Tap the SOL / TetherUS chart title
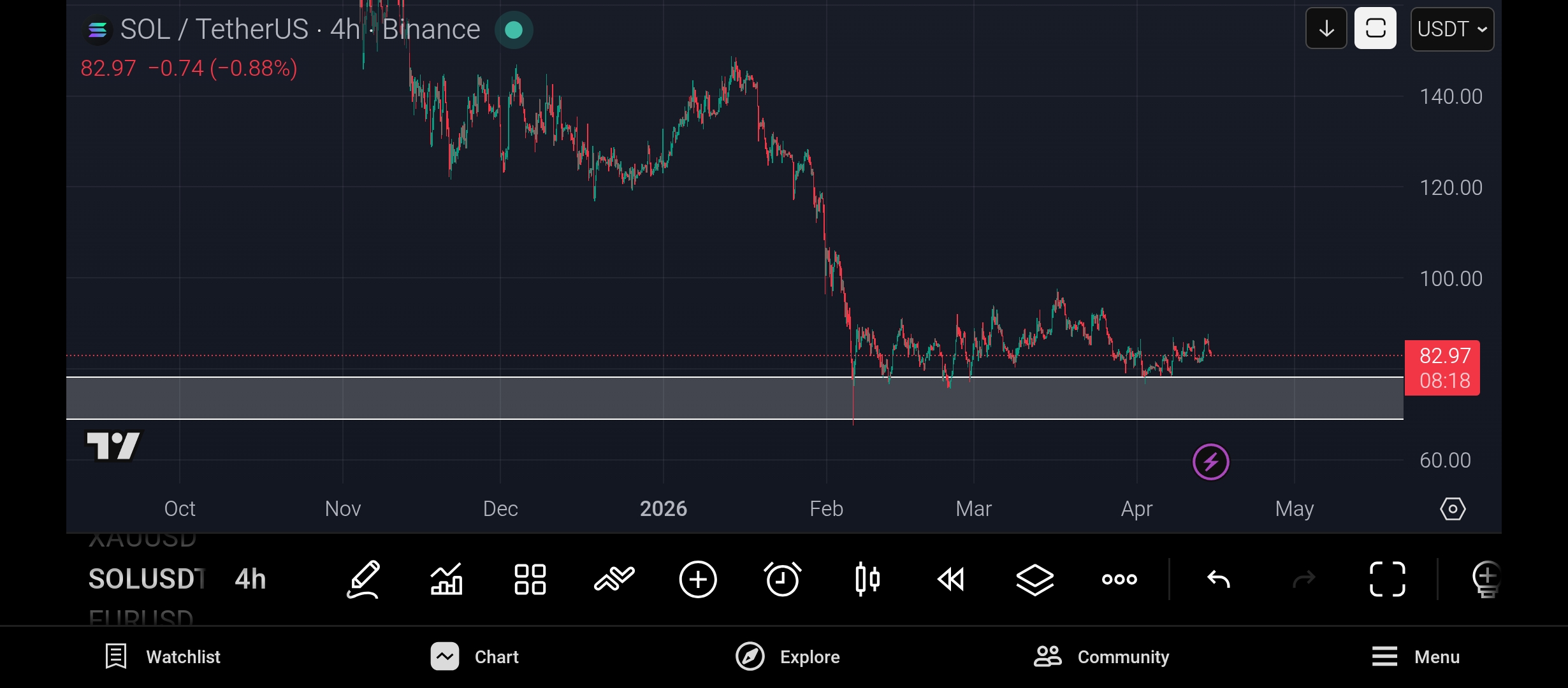 point(300,29)
